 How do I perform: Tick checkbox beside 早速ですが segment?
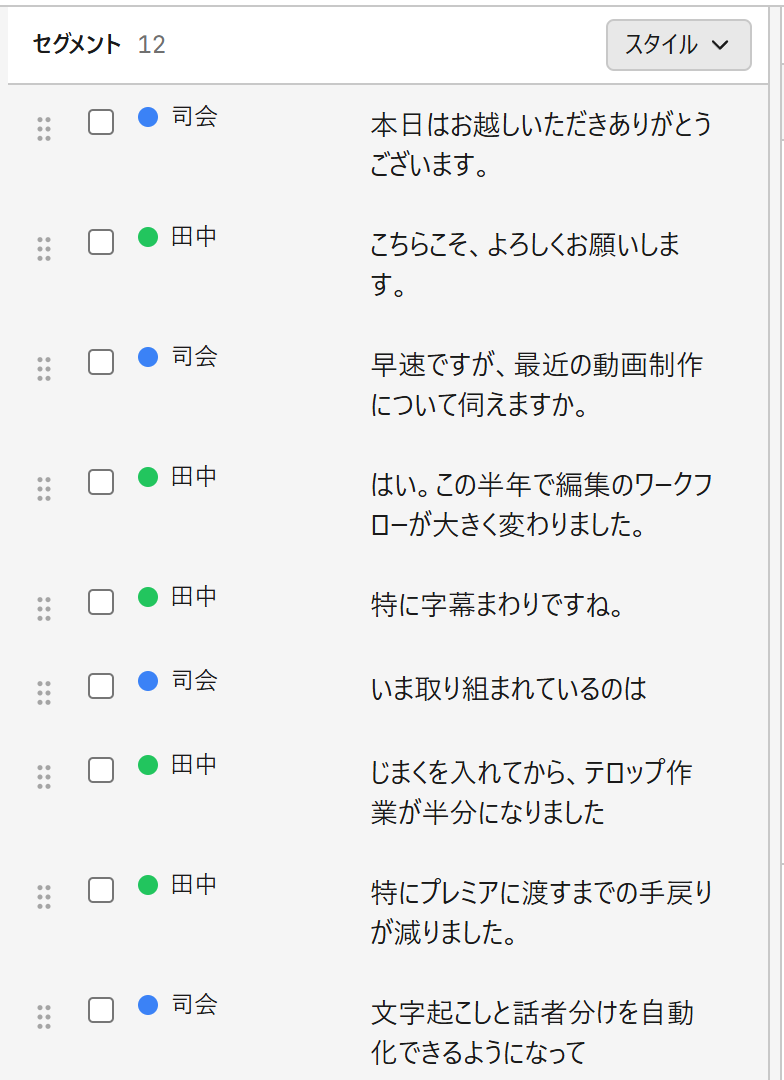(101, 362)
